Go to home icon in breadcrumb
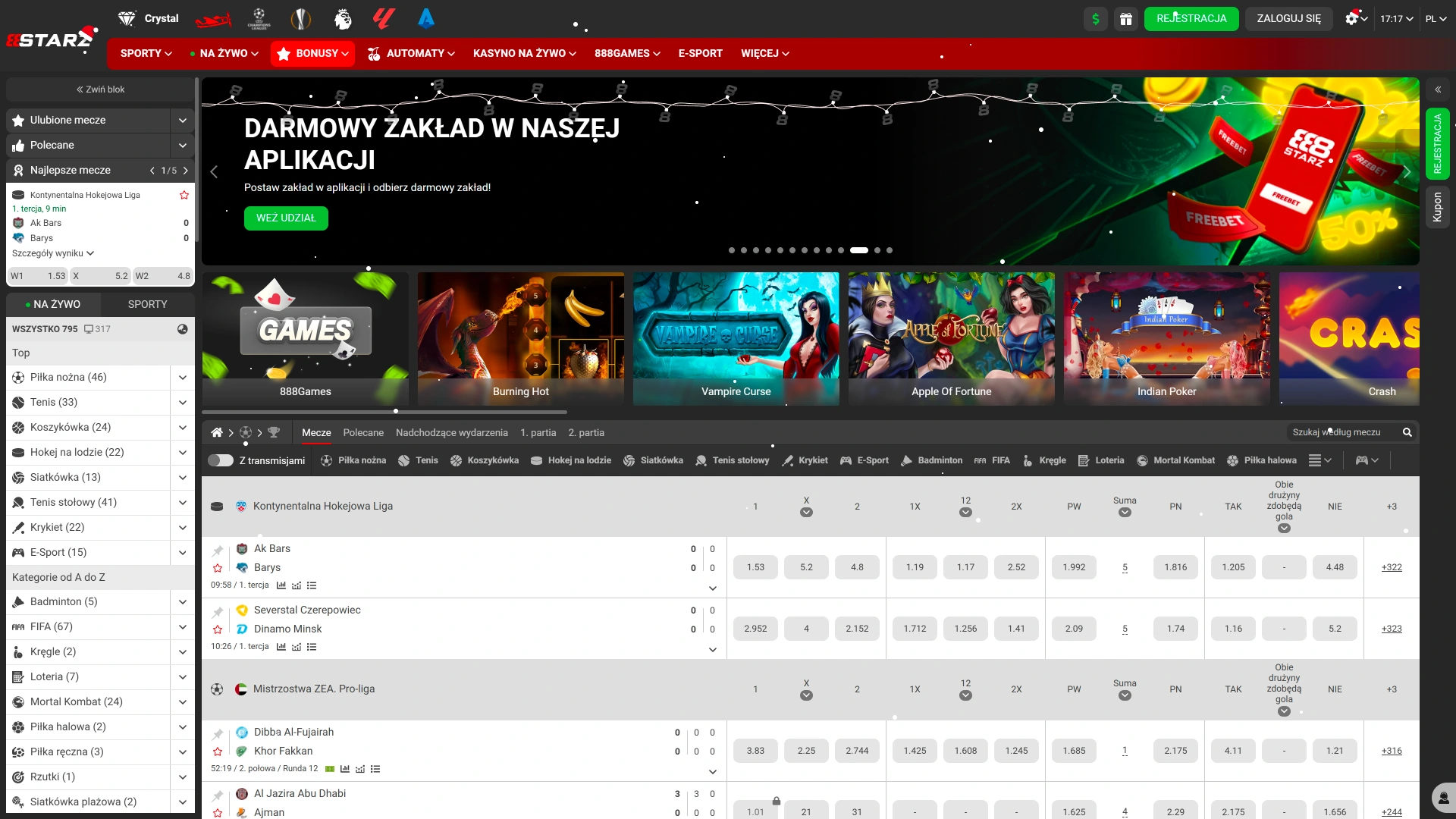Screen dimensions: 1456x819 pyautogui.click(x=217, y=432)
